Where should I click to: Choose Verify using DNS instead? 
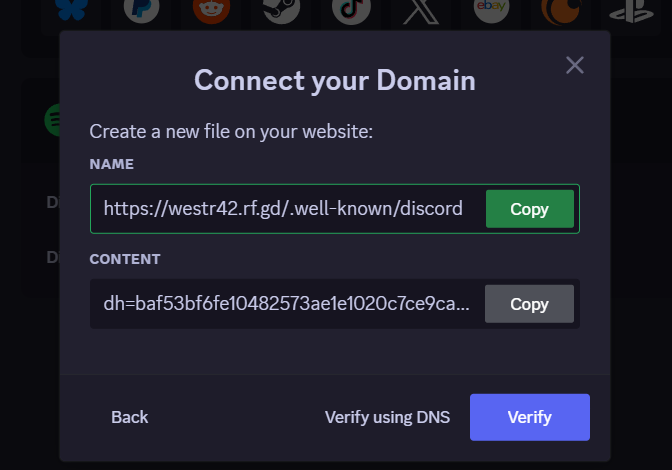tap(387, 417)
